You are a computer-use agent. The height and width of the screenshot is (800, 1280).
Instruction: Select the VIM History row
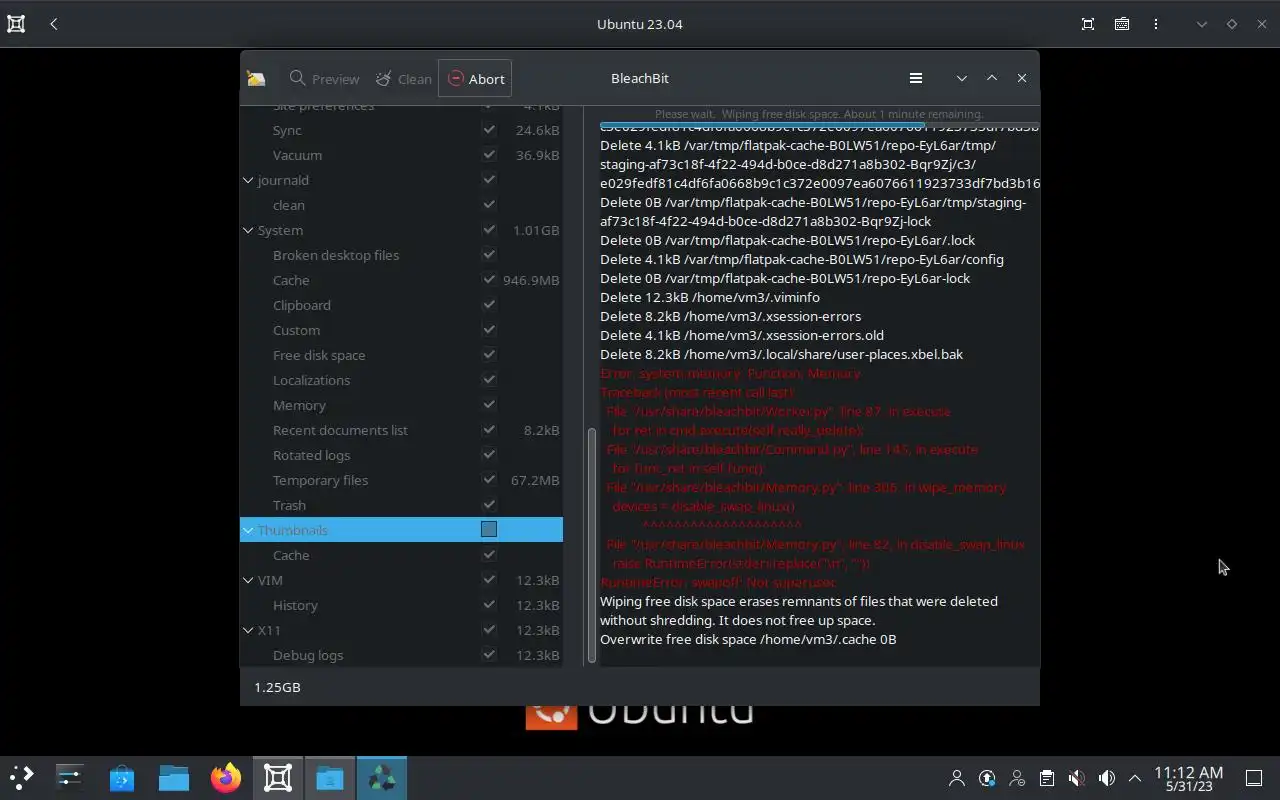[401, 605]
